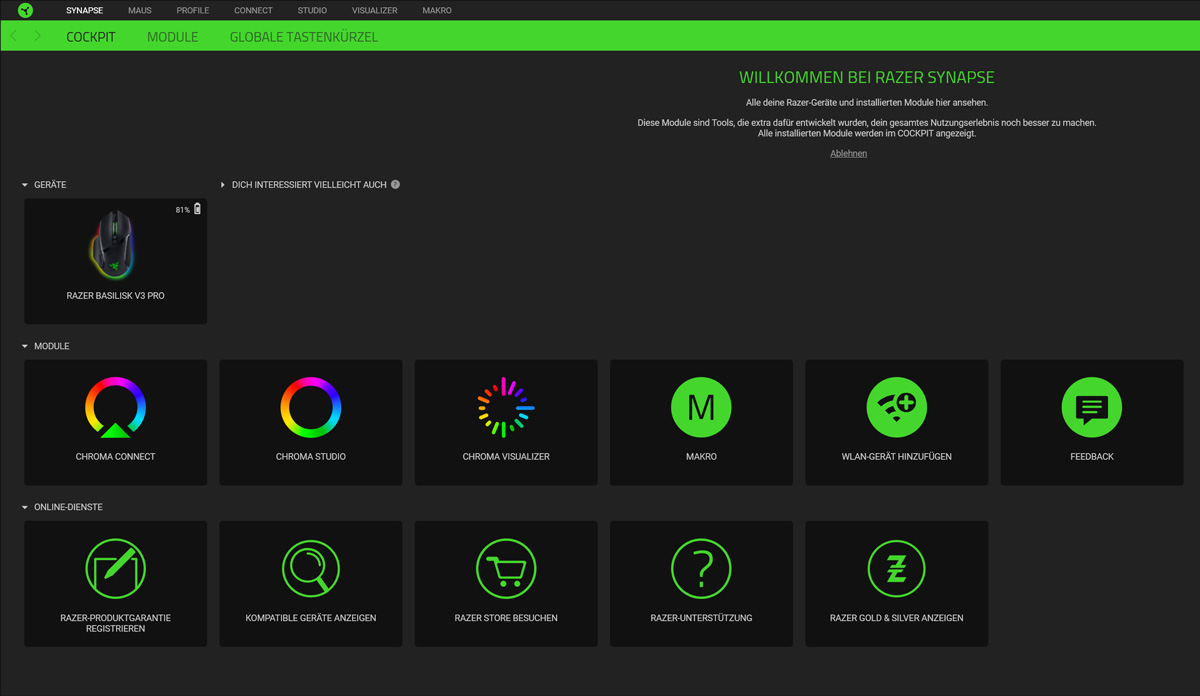Click the Chroma Studio label

tap(311, 457)
